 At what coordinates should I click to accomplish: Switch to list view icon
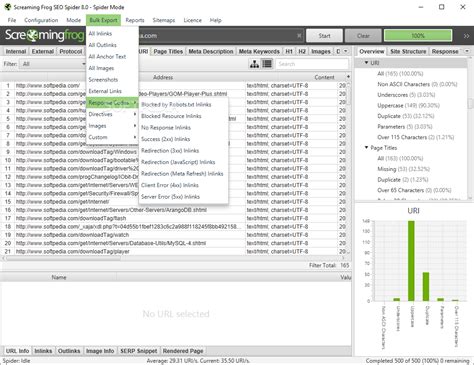tap(267, 64)
